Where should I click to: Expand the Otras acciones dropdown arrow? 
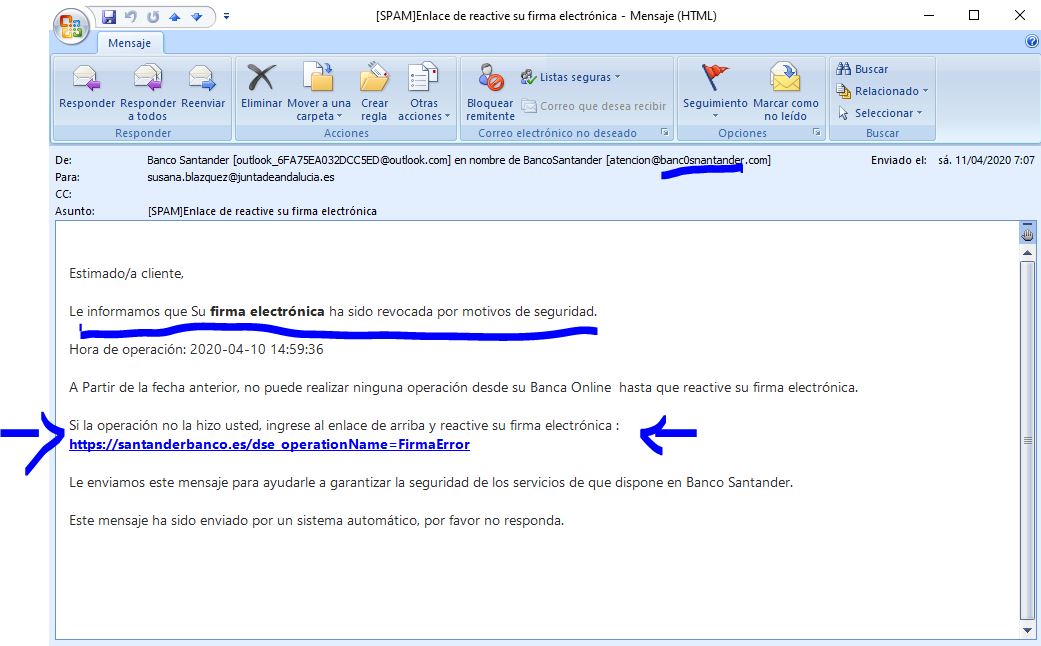(x=447, y=116)
